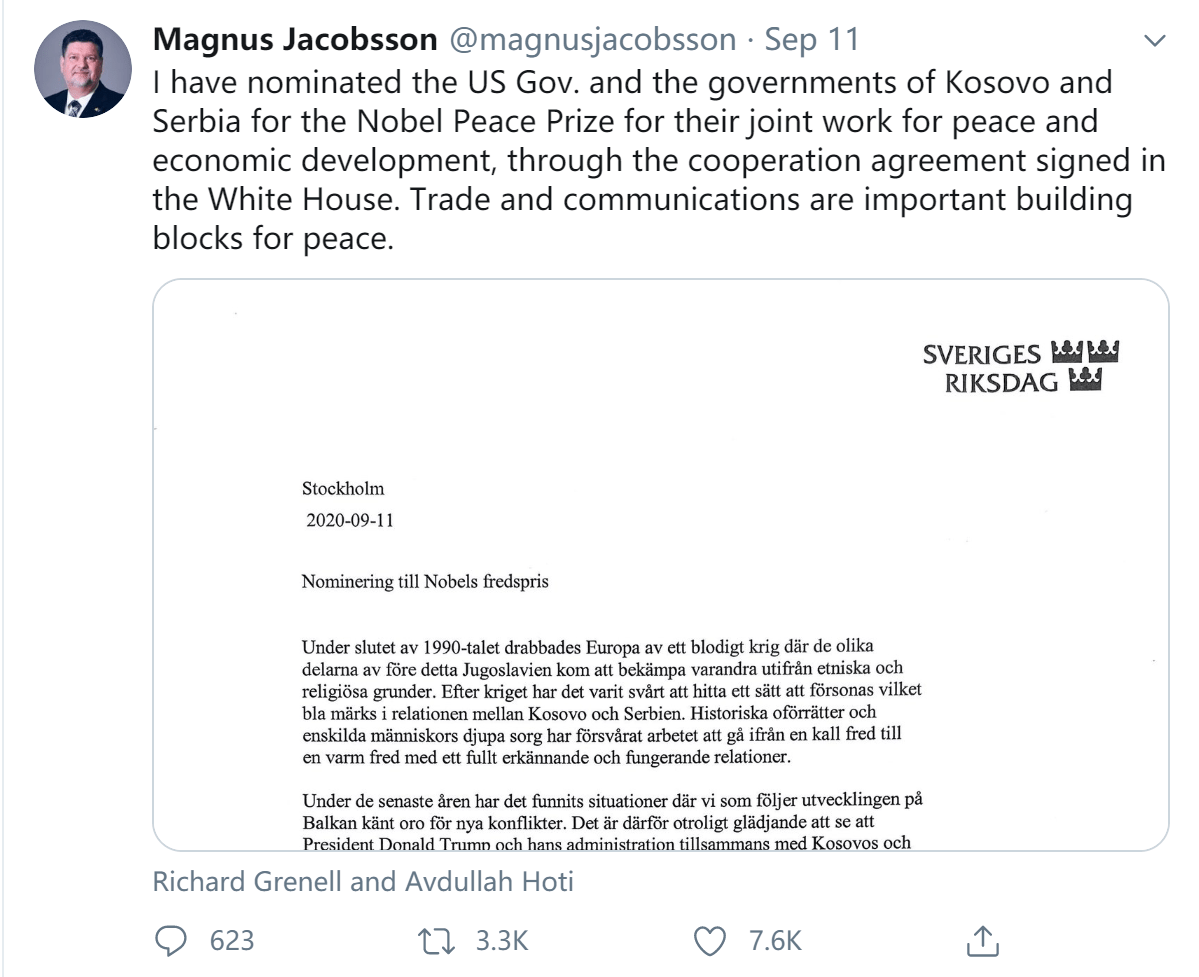
Task: Open the Sep 11 timestamp permalink
Action: [812, 40]
